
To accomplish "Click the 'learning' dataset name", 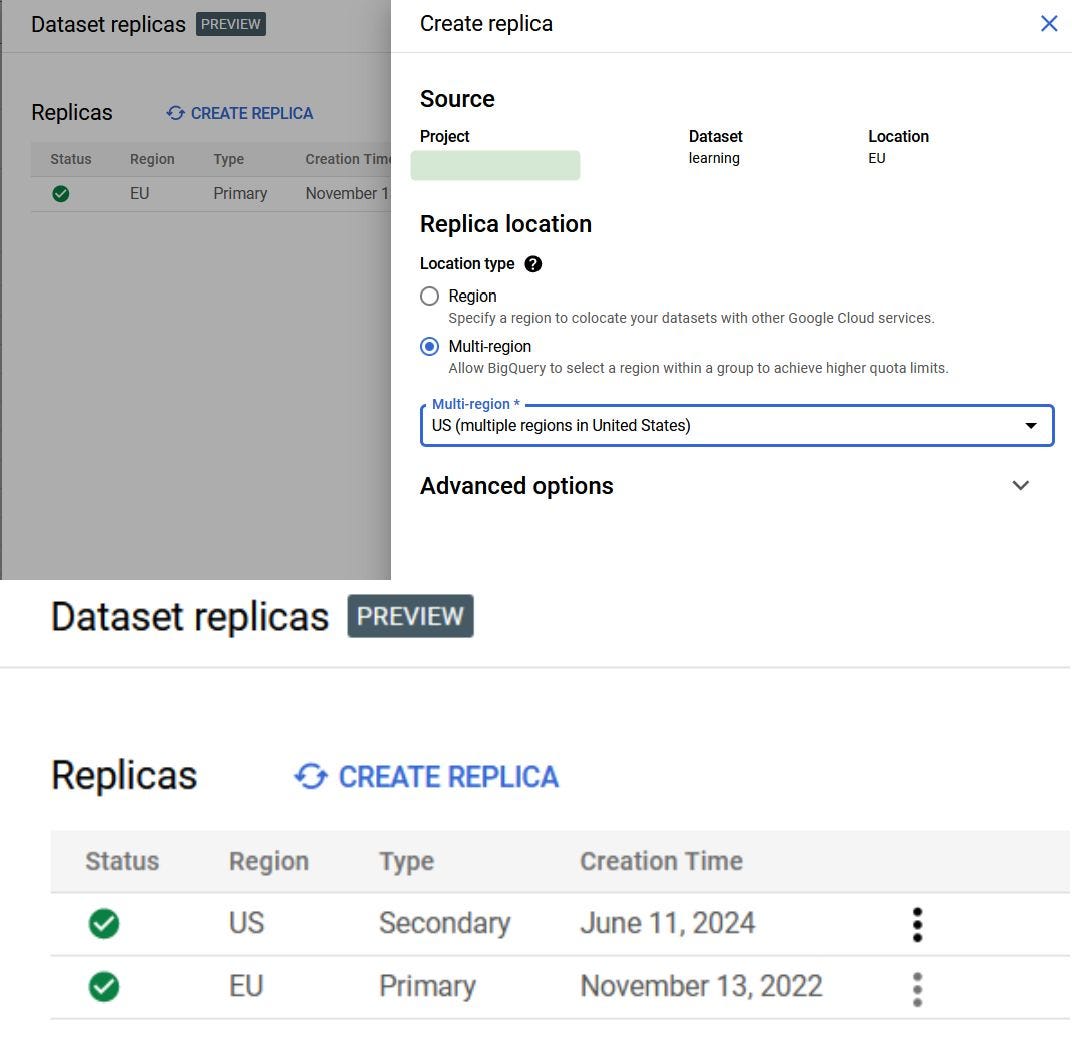I will (x=714, y=158).
